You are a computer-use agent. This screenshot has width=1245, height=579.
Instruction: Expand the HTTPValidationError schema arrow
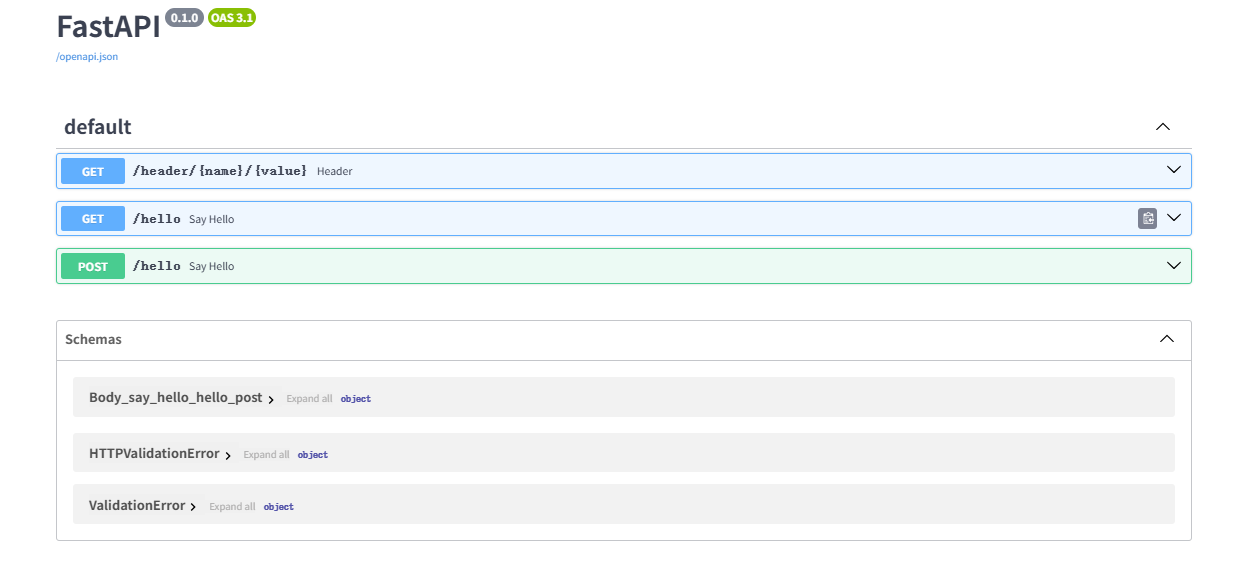point(228,455)
